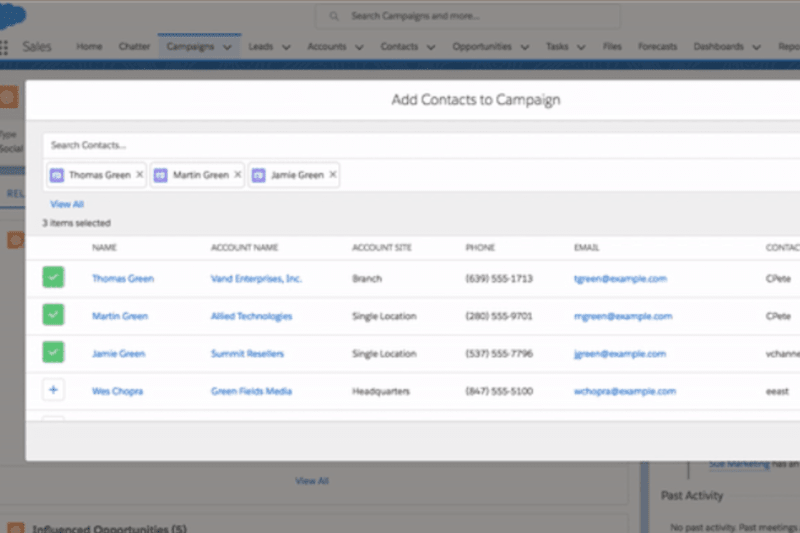
Task: Open Jamie Green contact link
Action: (118, 353)
